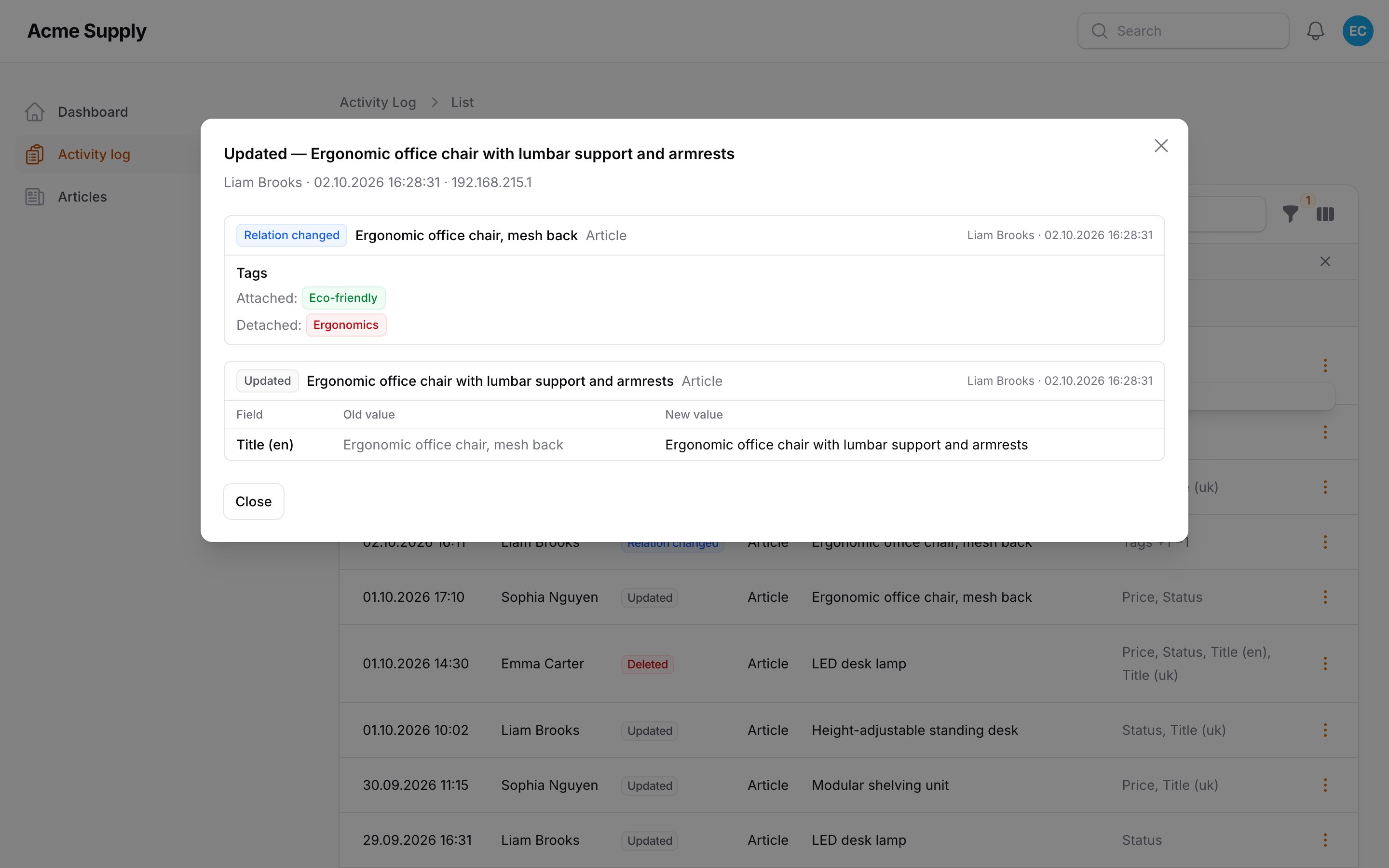Open row actions for Height-adjustable standing desk
This screenshot has height=868, width=1389.
(x=1325, y=730)
